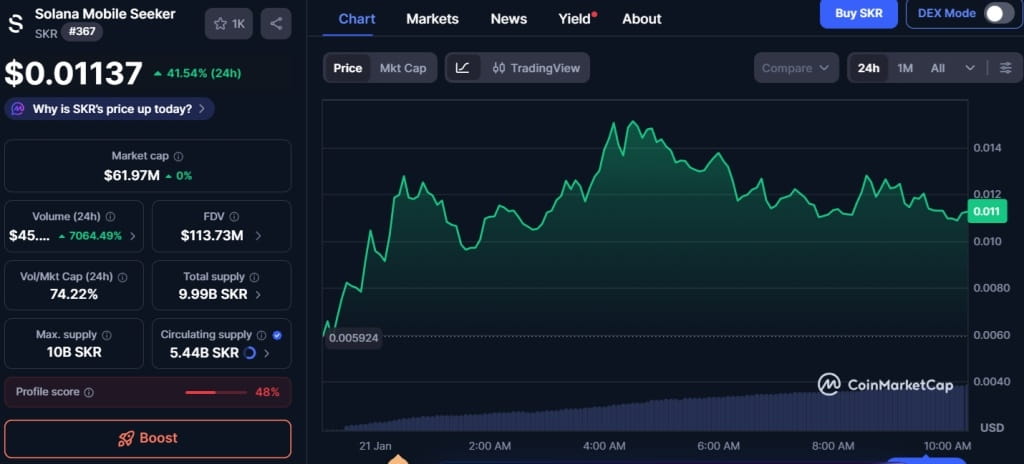Viewport: 1024px width, 464px height.
Task: Click the verified circulating supply badge
Action: (277, 335)
